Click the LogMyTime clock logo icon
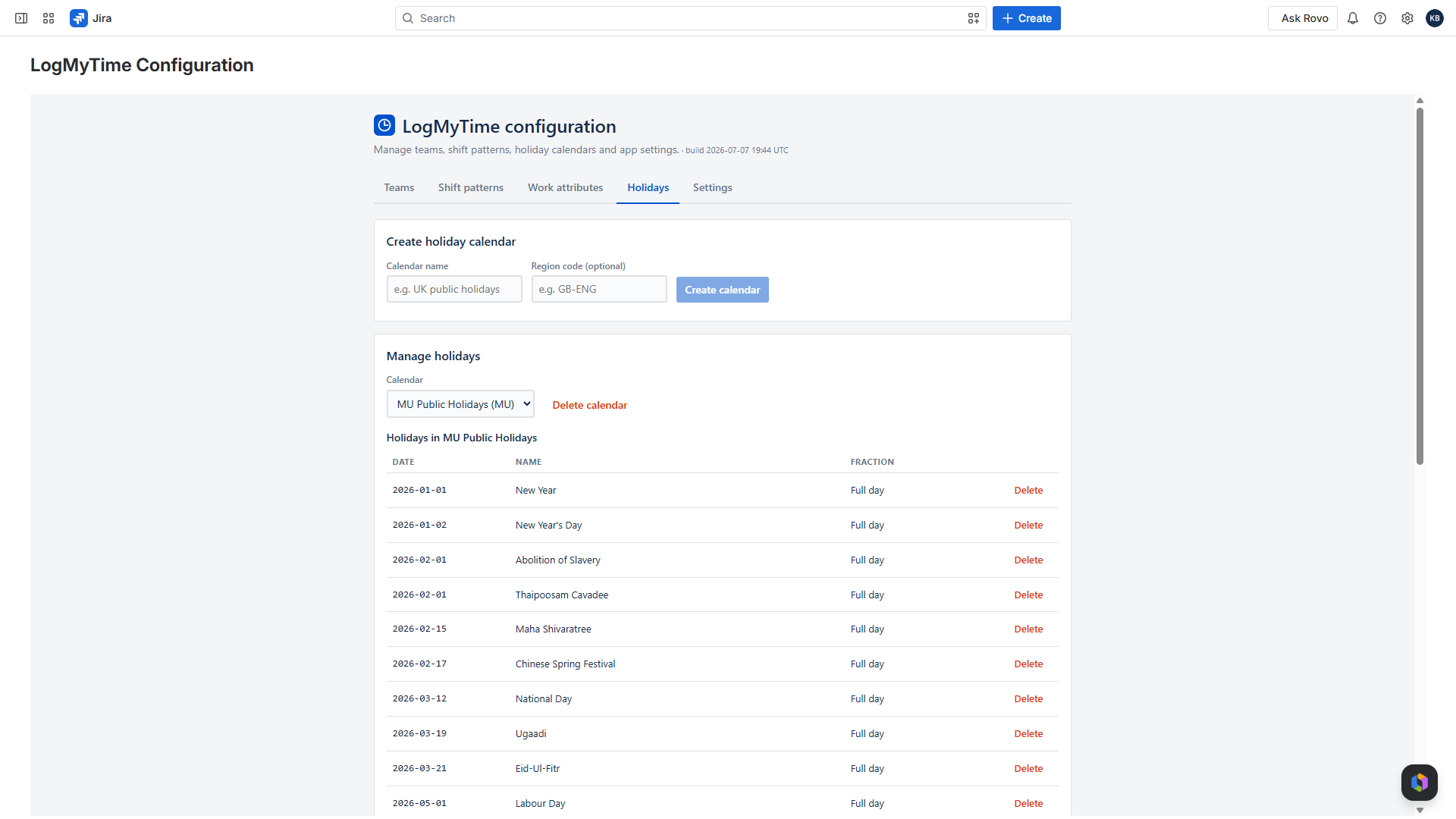Viewport: 1456px width, 819px height. point(384,125)
